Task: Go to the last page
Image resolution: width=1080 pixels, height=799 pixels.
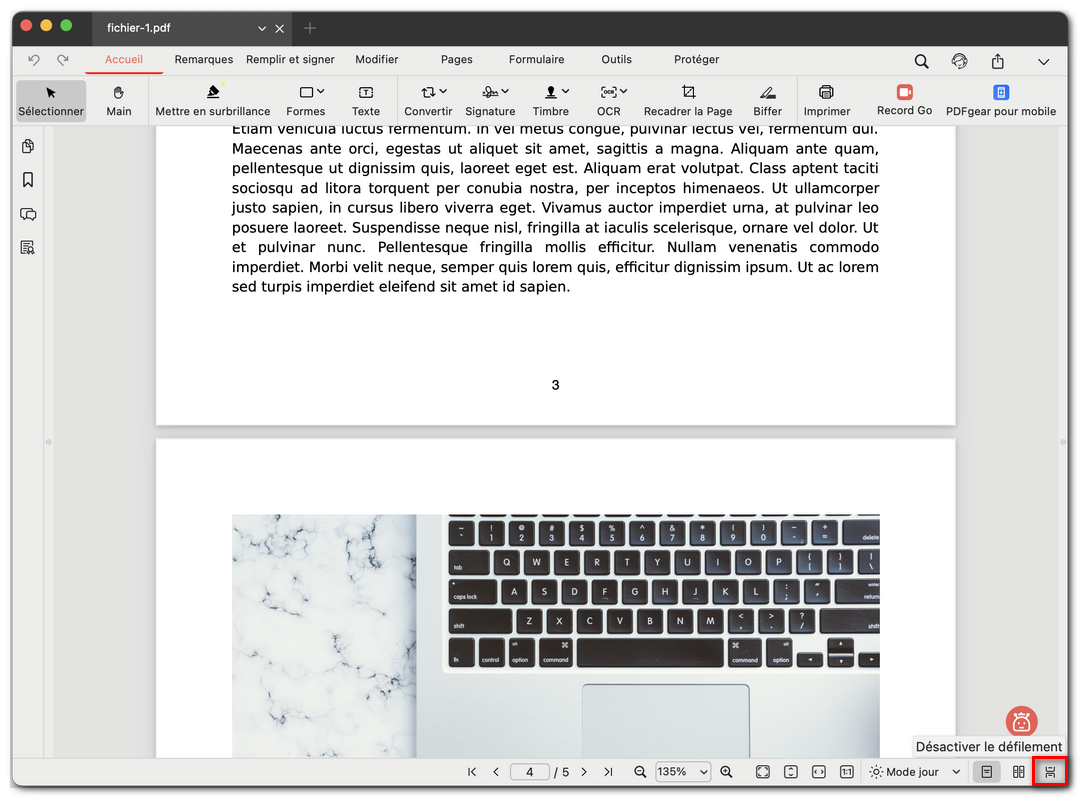Action: [x=609, y=772]
